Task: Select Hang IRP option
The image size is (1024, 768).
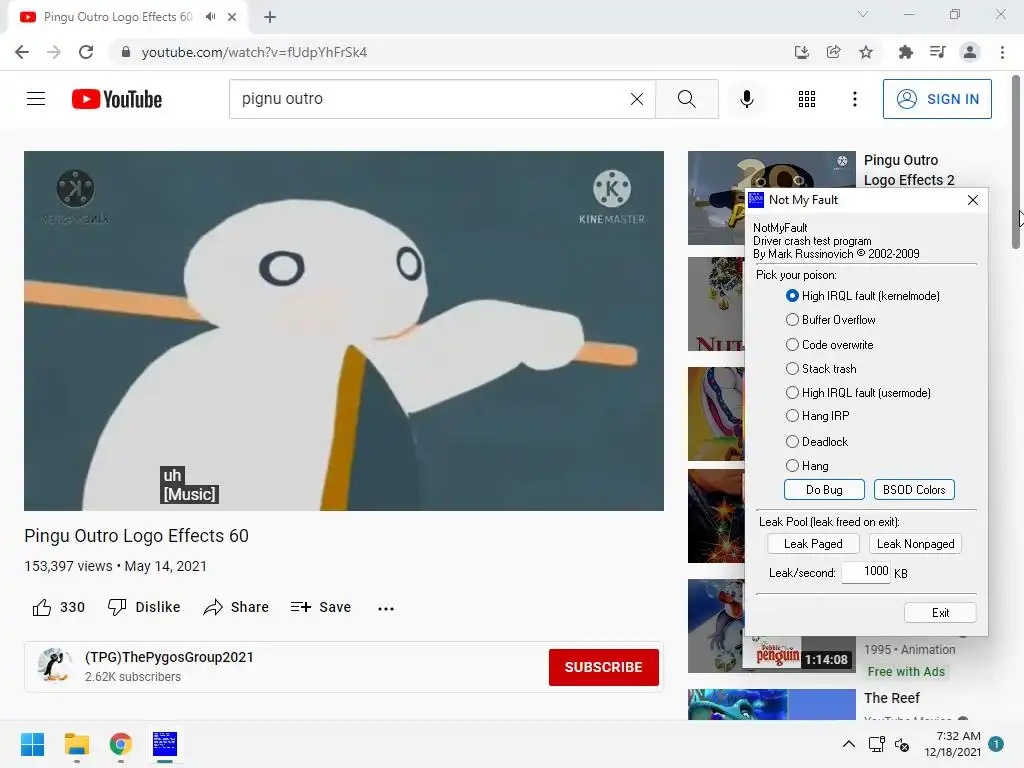Action: tap(818, 416)
